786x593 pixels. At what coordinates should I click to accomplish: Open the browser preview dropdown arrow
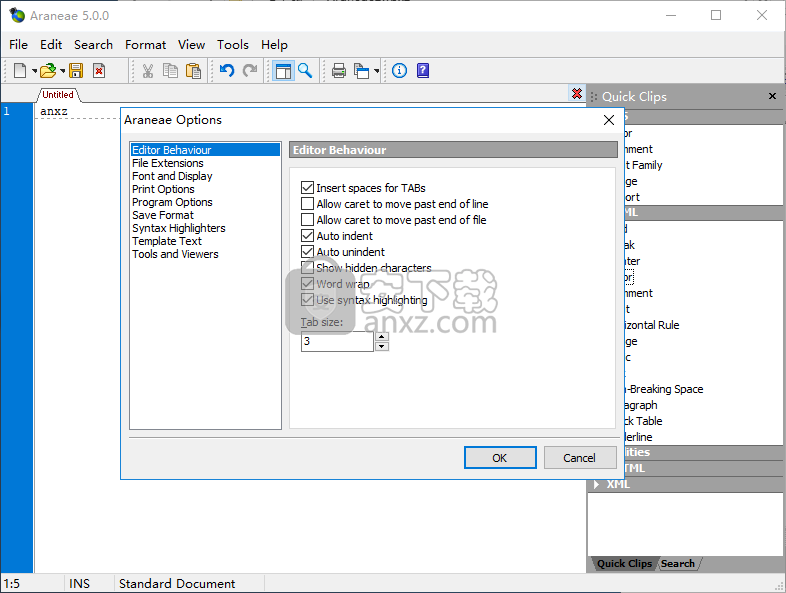coord(376,71)
